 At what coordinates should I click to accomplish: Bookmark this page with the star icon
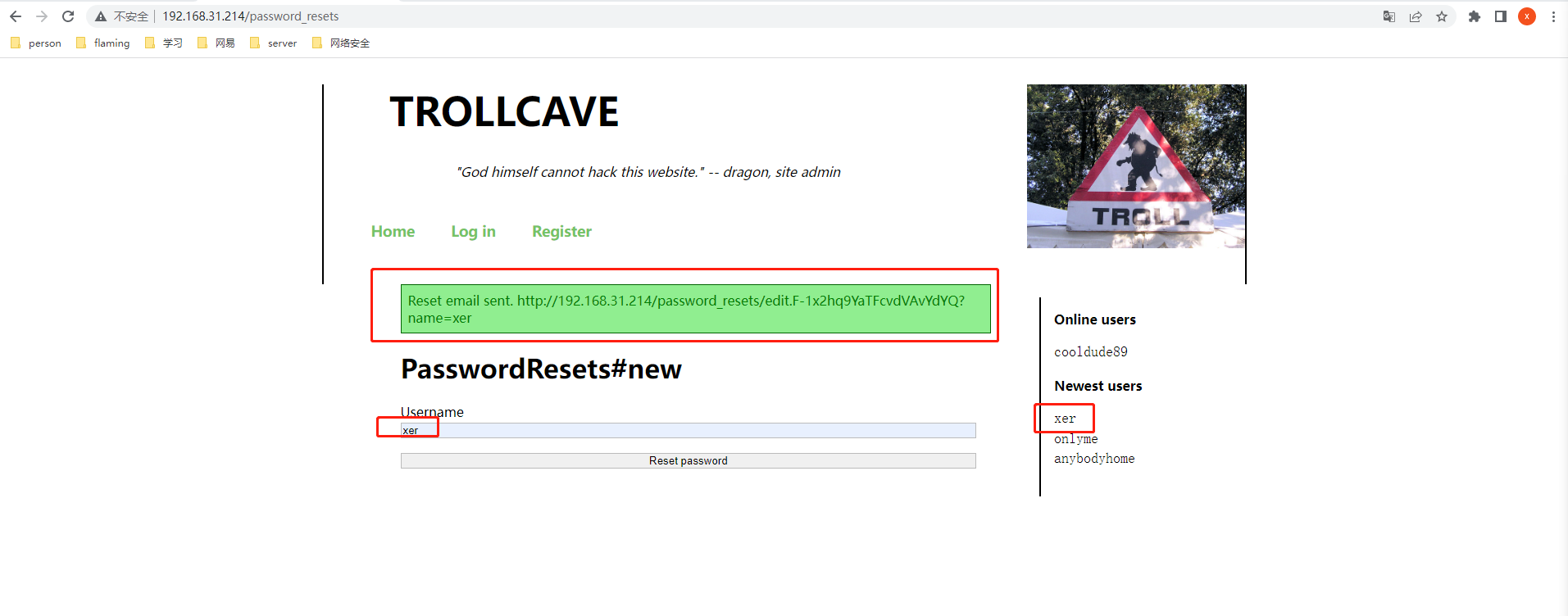(1442, 16)
